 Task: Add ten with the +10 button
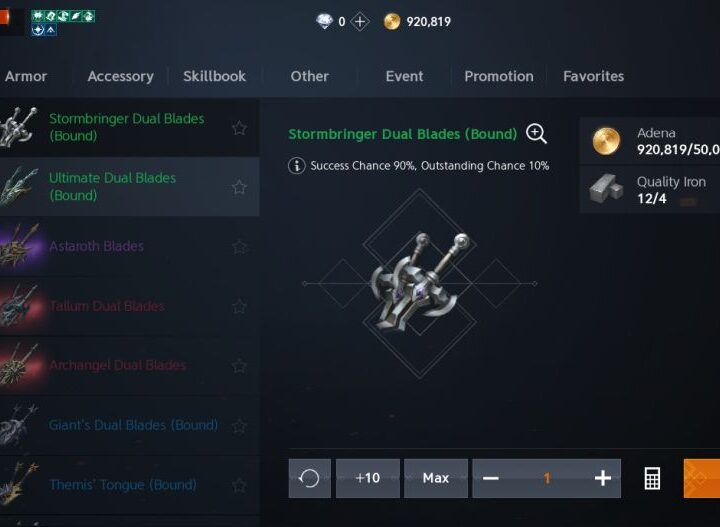point(368,478)
